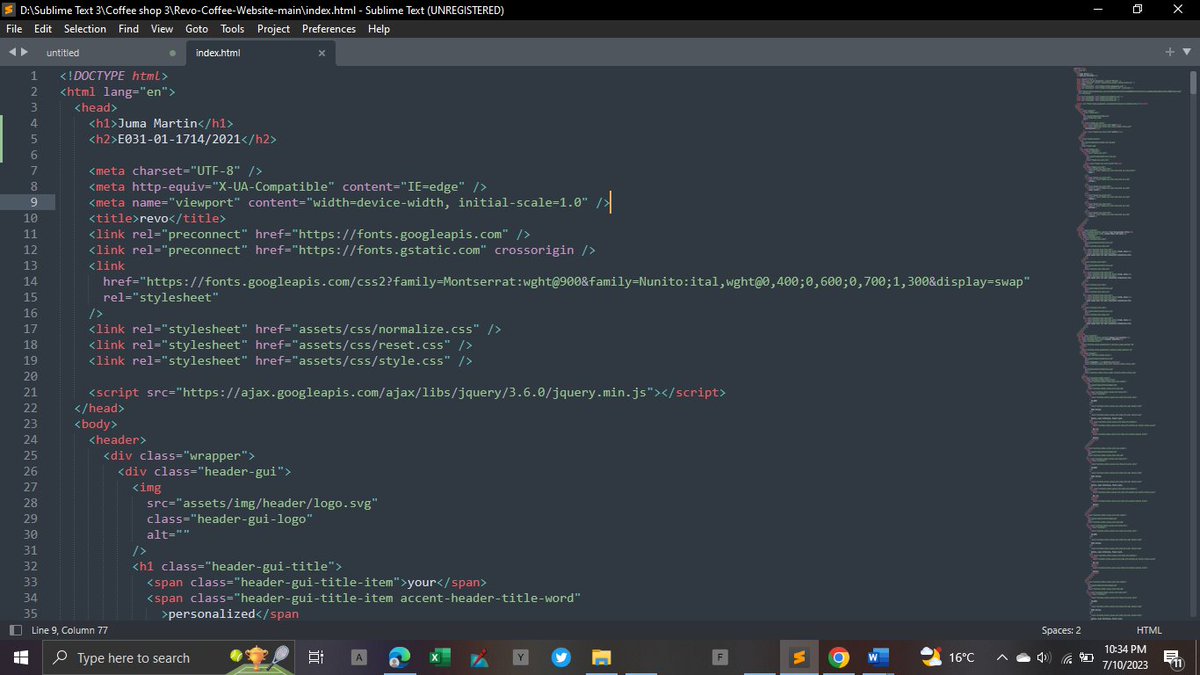Click the header-gui-logo class value
Image resolution: width=1200 pixels, height=675 pixels.
tap(248, 519)
